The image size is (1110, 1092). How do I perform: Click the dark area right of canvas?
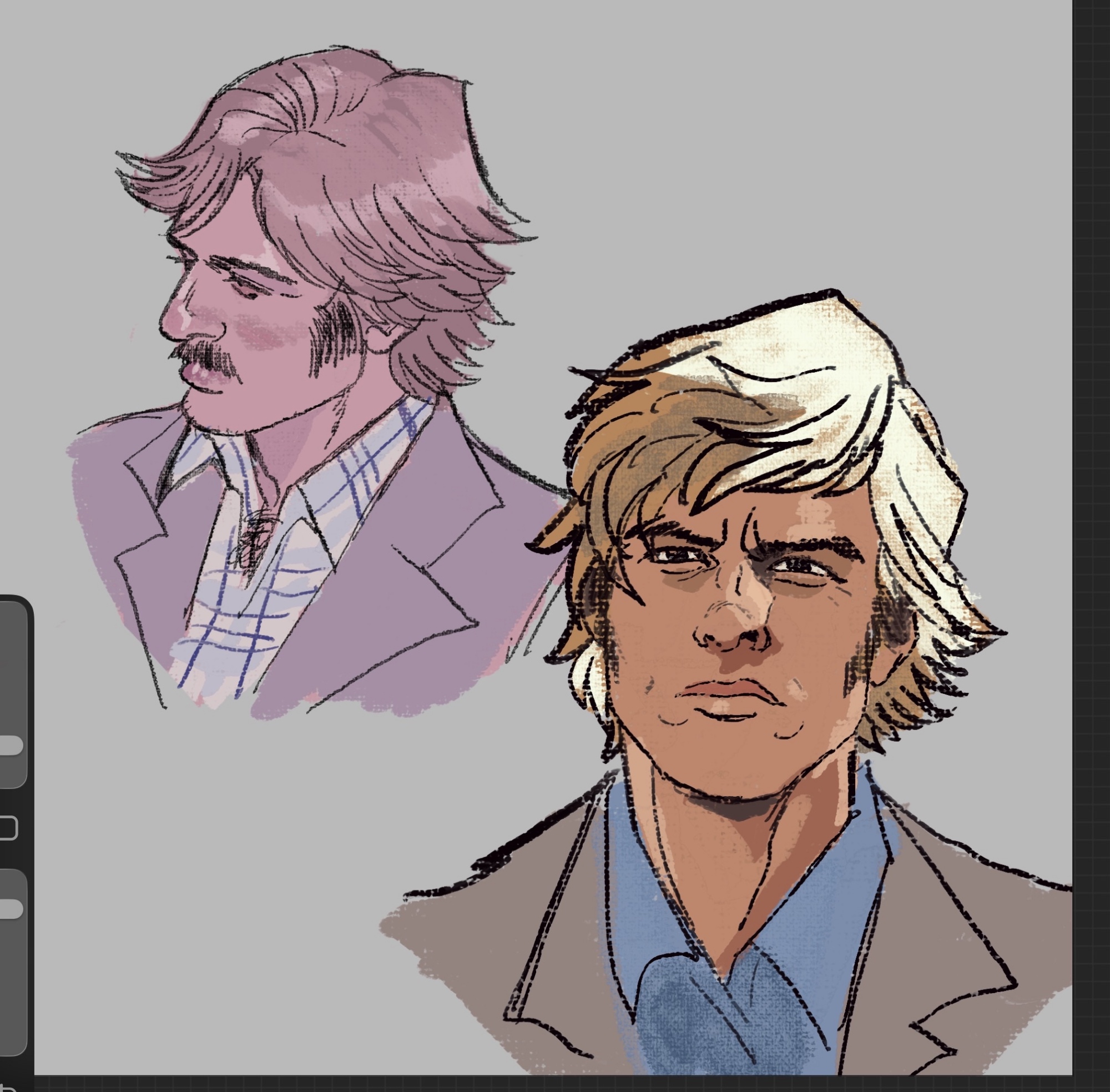pyautogui.click(x=1091, y=516)
